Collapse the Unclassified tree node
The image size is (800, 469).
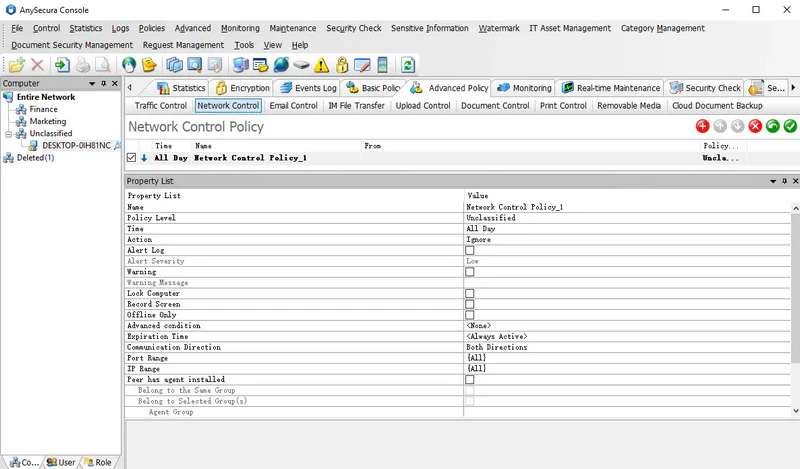9,134
